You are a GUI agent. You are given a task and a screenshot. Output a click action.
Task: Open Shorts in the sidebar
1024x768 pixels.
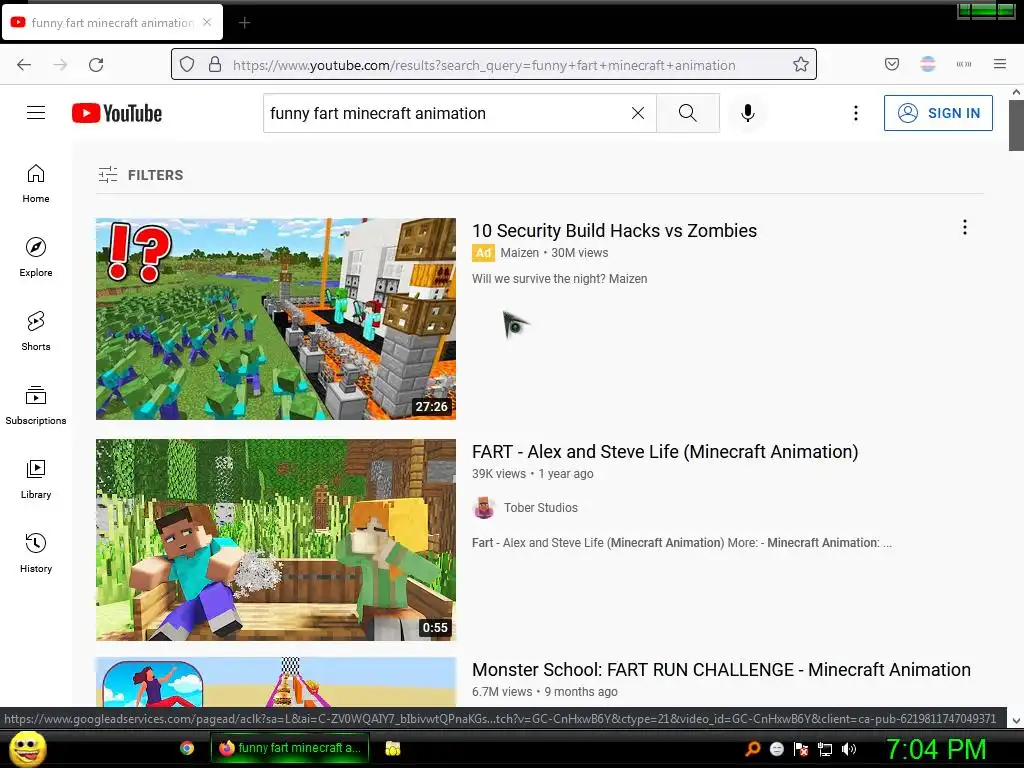pyautogui.click(x=36, y=332)
